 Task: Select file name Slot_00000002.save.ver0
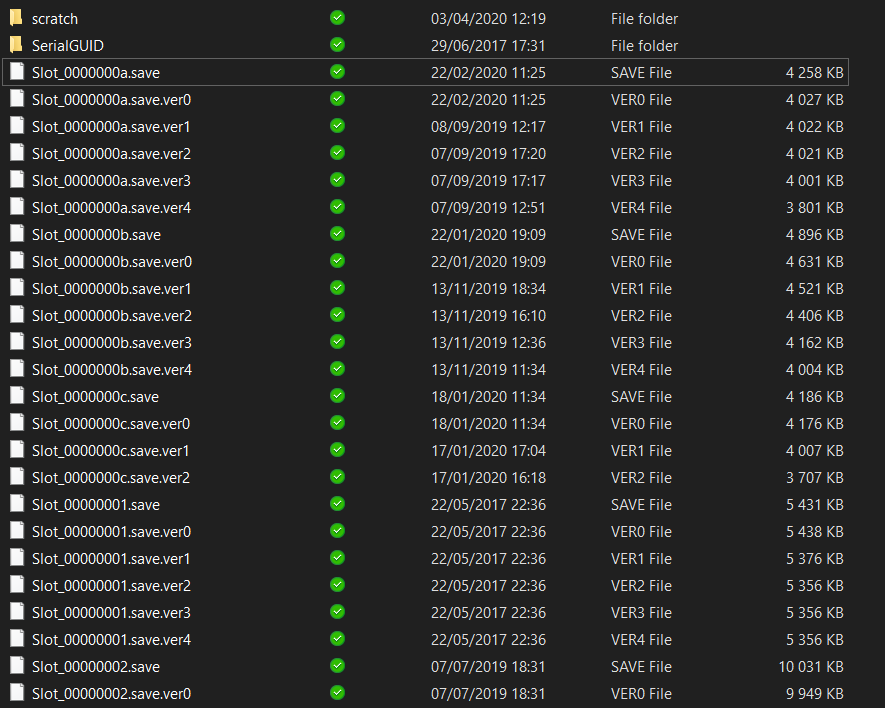click(x=111, y=694)
